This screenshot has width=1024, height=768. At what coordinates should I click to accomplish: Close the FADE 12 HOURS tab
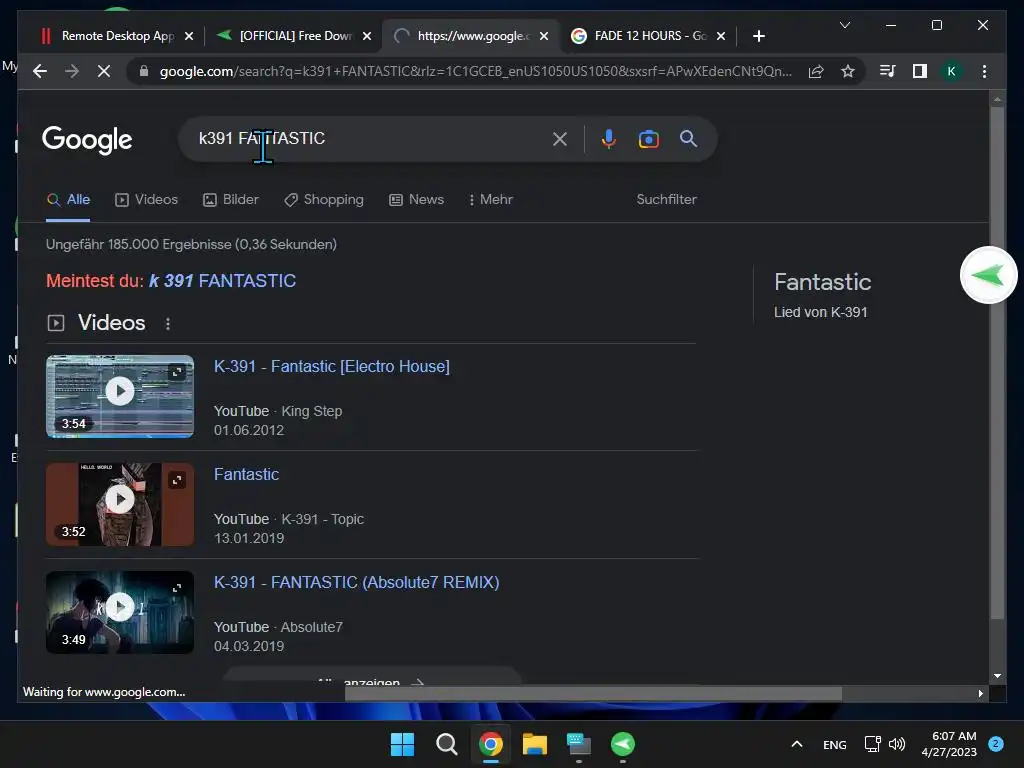click(x=721, y=36)
